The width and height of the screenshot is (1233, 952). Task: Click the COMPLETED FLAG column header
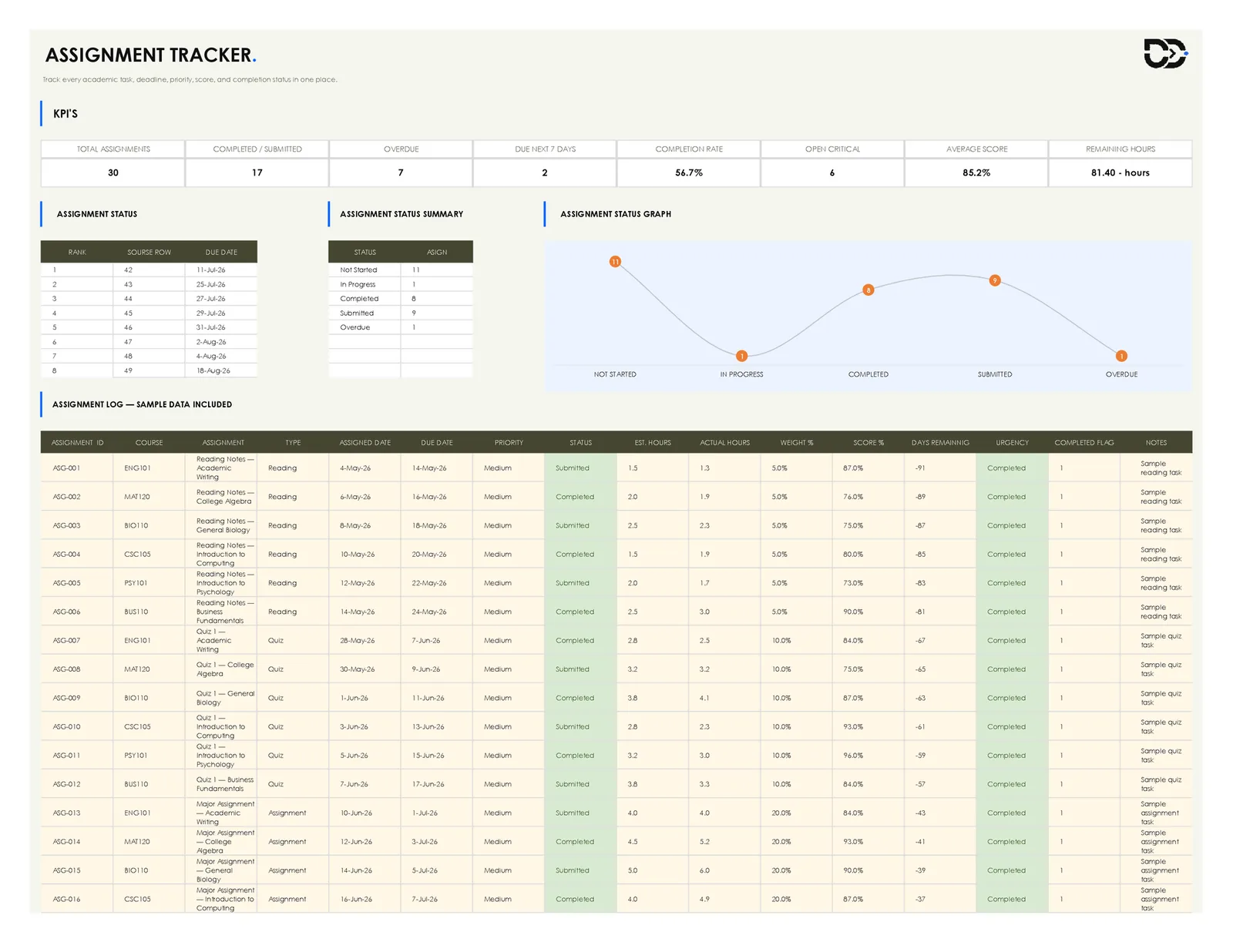pos(1084,443)
